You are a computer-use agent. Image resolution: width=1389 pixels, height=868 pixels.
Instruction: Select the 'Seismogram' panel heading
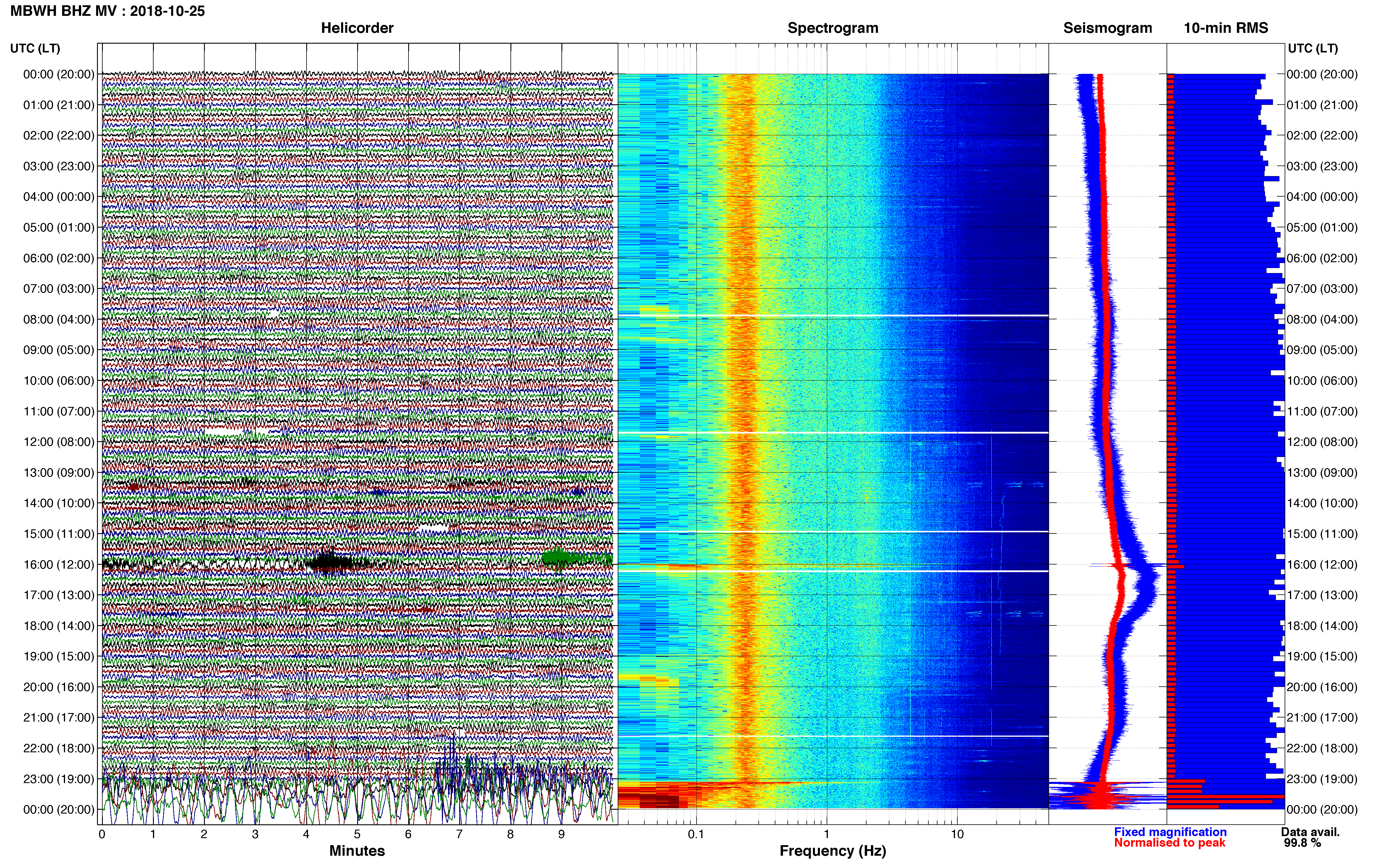pyautogui.click(x=1108, y=28)
